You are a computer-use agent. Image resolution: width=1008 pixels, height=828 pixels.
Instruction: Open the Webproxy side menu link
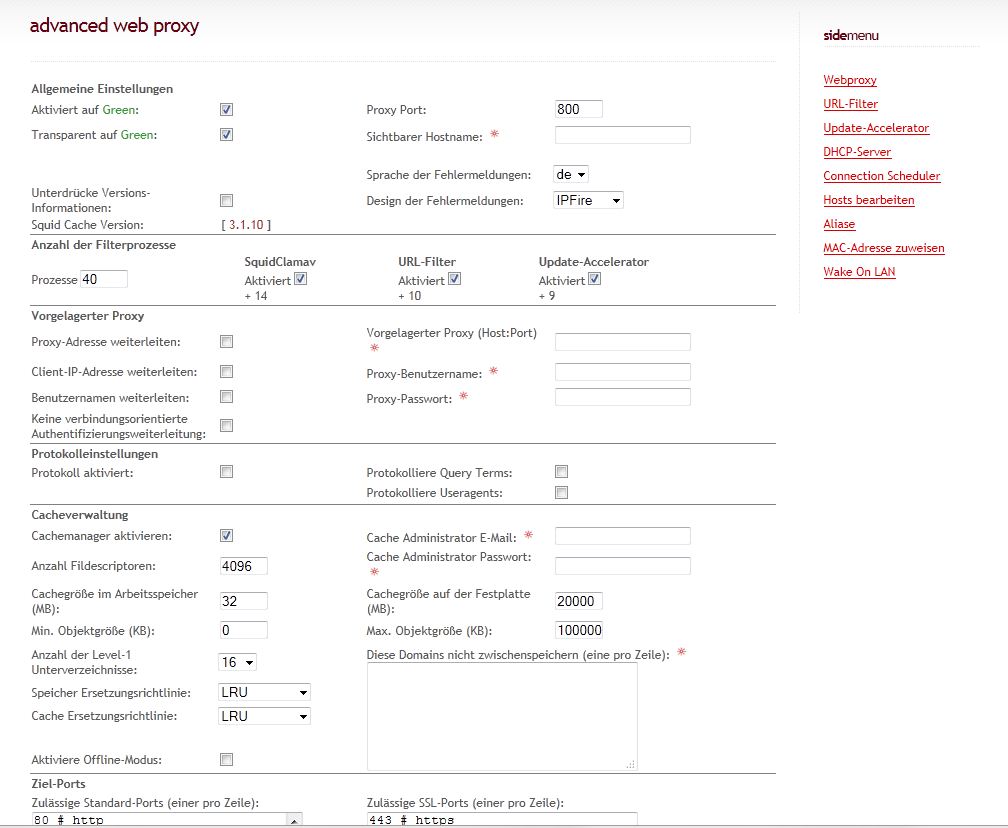(850, 80)
